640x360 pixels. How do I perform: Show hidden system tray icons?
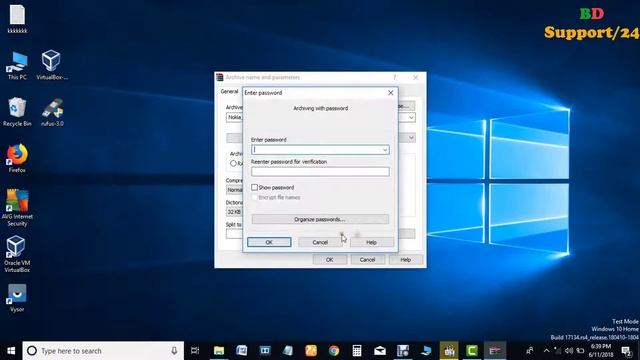(547, 351)
